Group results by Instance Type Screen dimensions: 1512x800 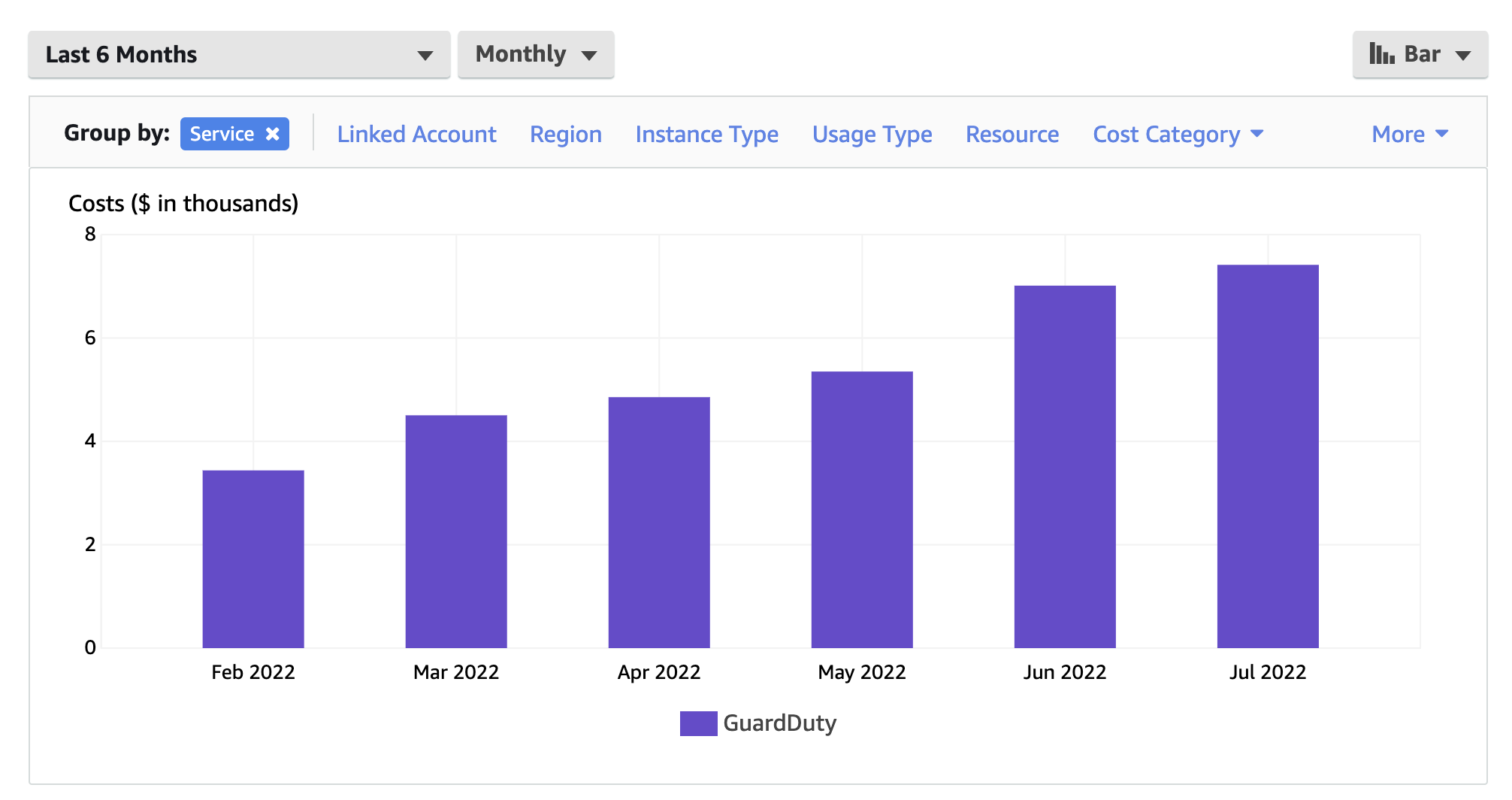coord(706,134)
